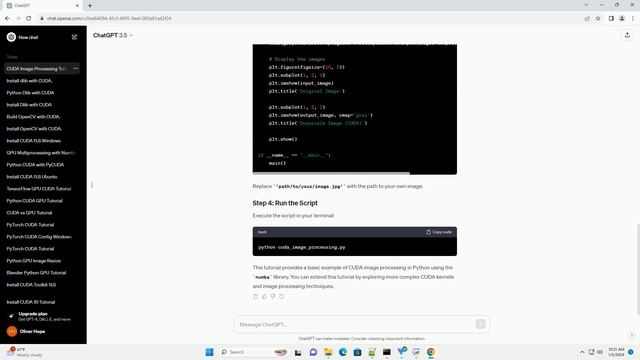The image size is (640, 360).
Task: Click the browser address bar
Action: [x=310, y=18]
